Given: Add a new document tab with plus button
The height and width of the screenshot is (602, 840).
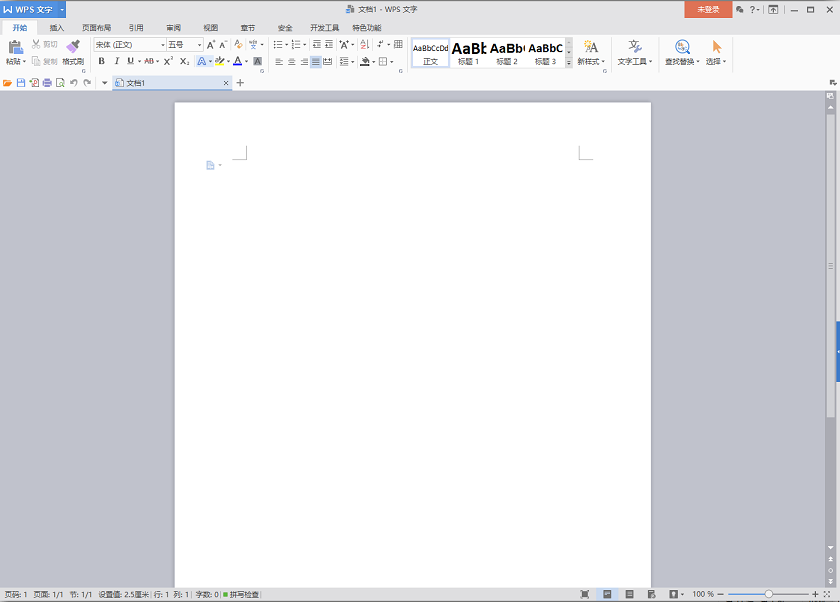Looking at the screenshot, I should [240, 83].
